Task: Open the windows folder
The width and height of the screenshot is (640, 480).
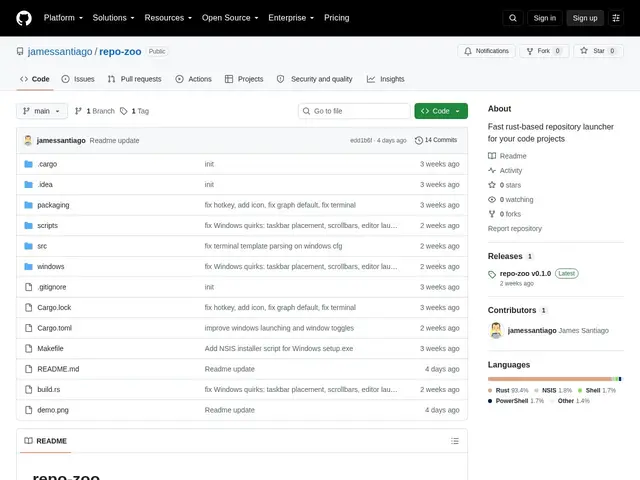Action: point(51,267)
